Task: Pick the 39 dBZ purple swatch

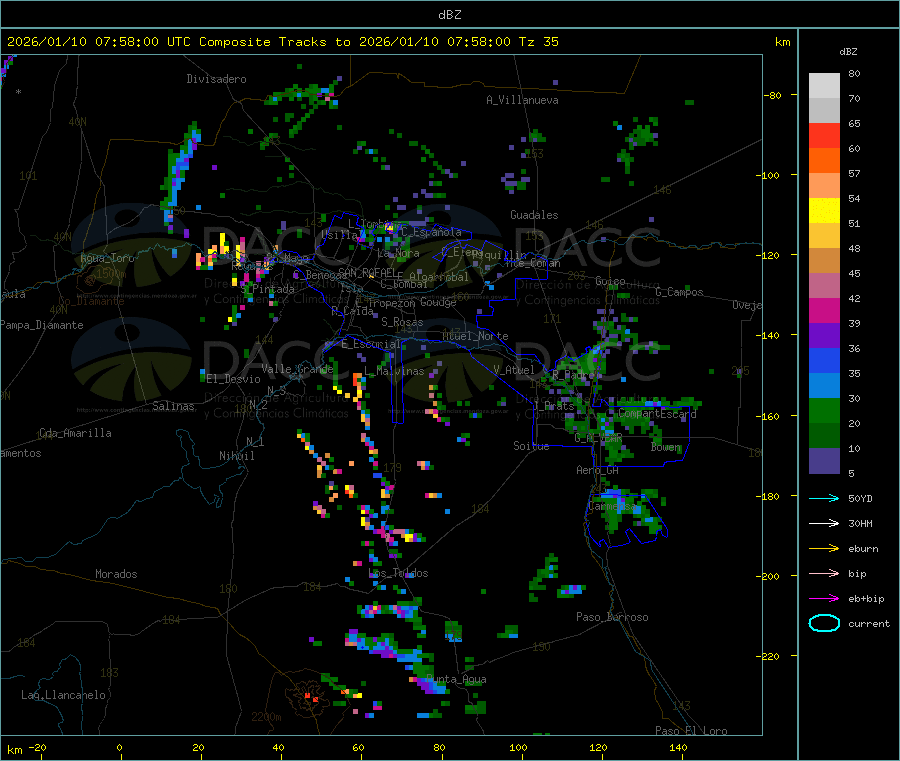Action: [x=824, y=336]
